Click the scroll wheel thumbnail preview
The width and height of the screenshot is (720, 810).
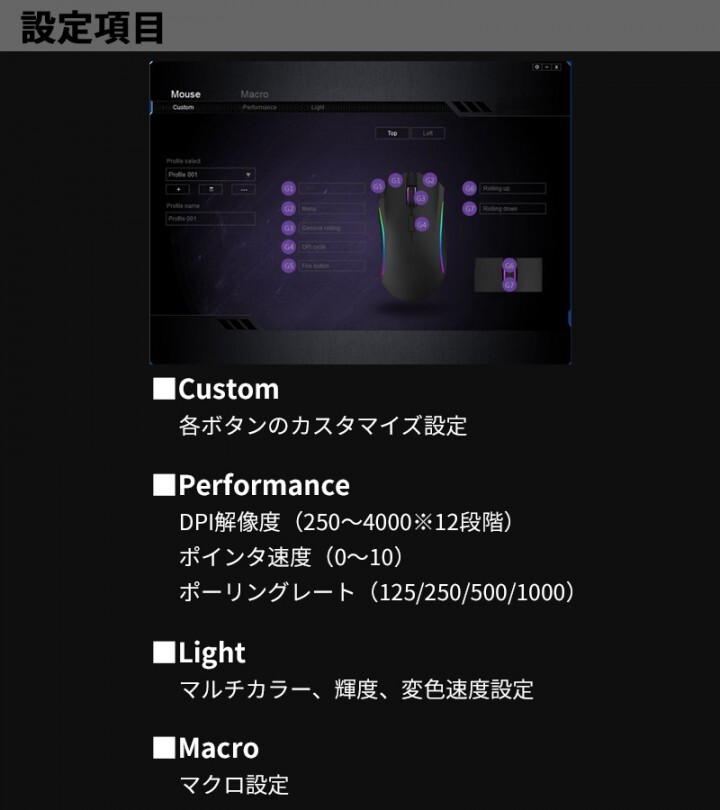(x=508, y=275)
